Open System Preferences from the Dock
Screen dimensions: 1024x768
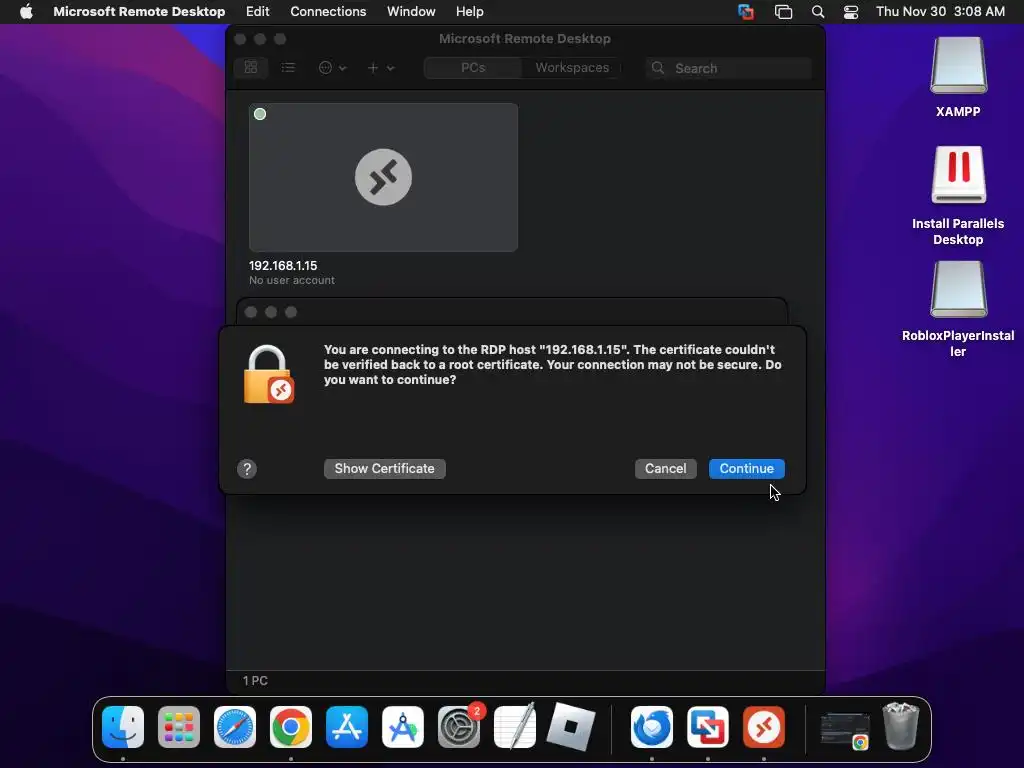458,727
